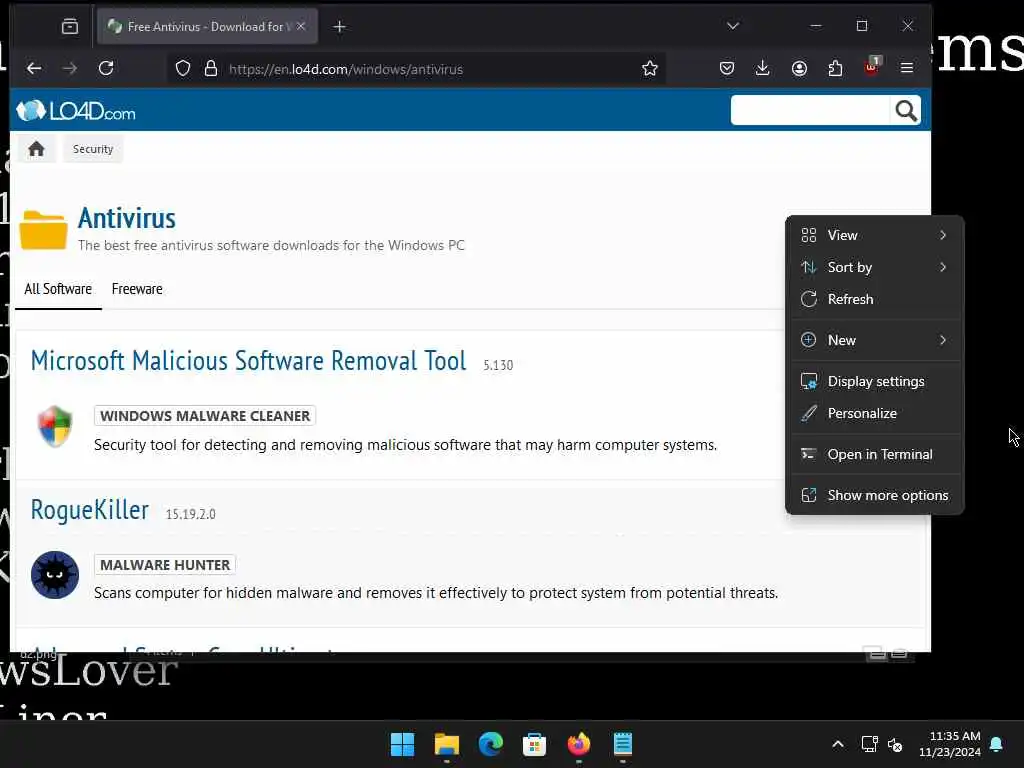Viewport: 1024px width, 768px height.
Task: Open the New submenu in context menu
Action: pyautogui.click(x=874, y=340)
